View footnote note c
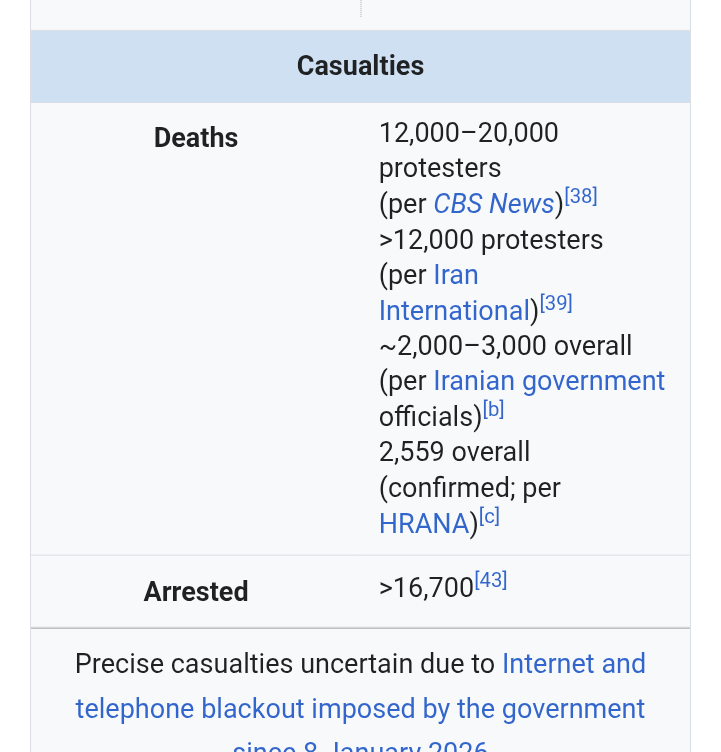The image size is (721, 752). point(489,517)
